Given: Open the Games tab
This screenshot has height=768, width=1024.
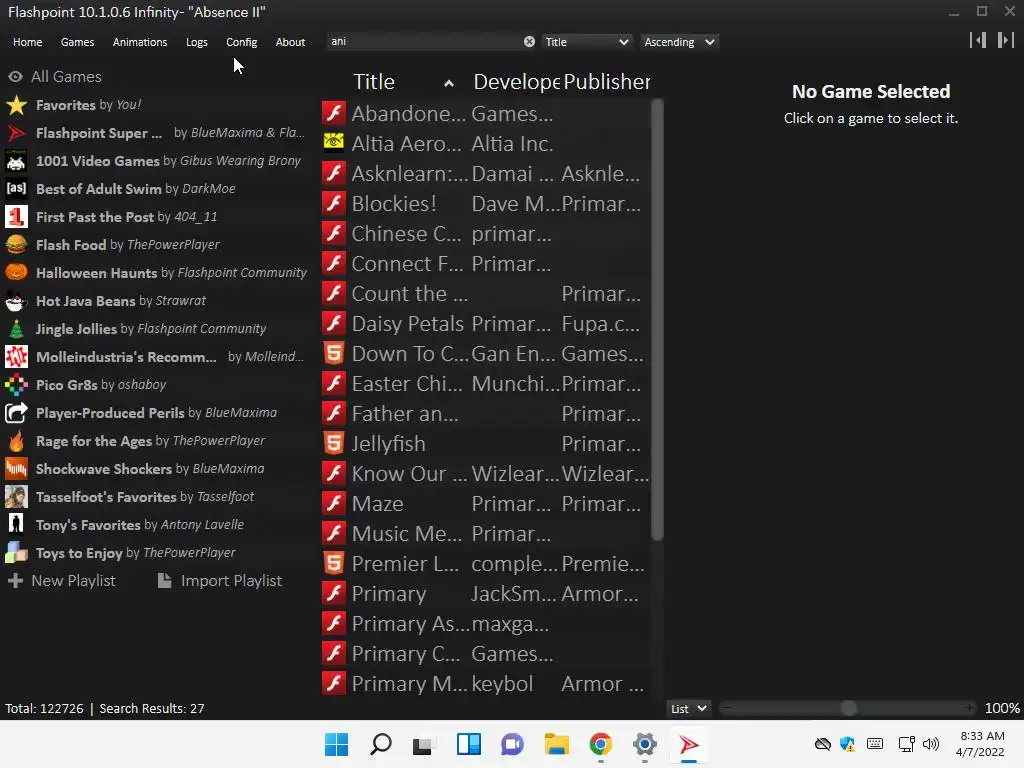Looking at the screenshot, I should (x=77, y=42).
